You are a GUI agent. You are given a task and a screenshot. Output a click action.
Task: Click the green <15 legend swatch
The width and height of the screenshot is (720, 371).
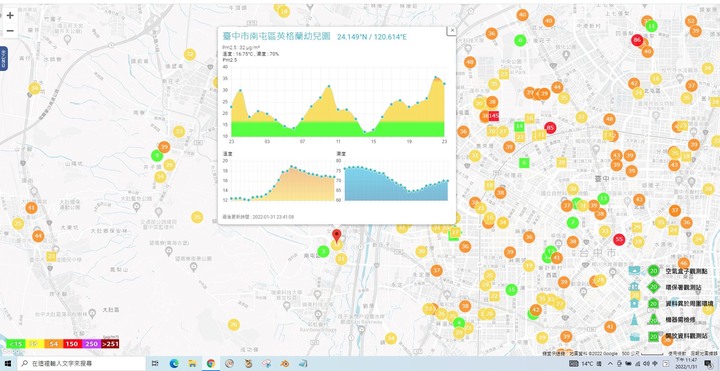coord(16,344)
